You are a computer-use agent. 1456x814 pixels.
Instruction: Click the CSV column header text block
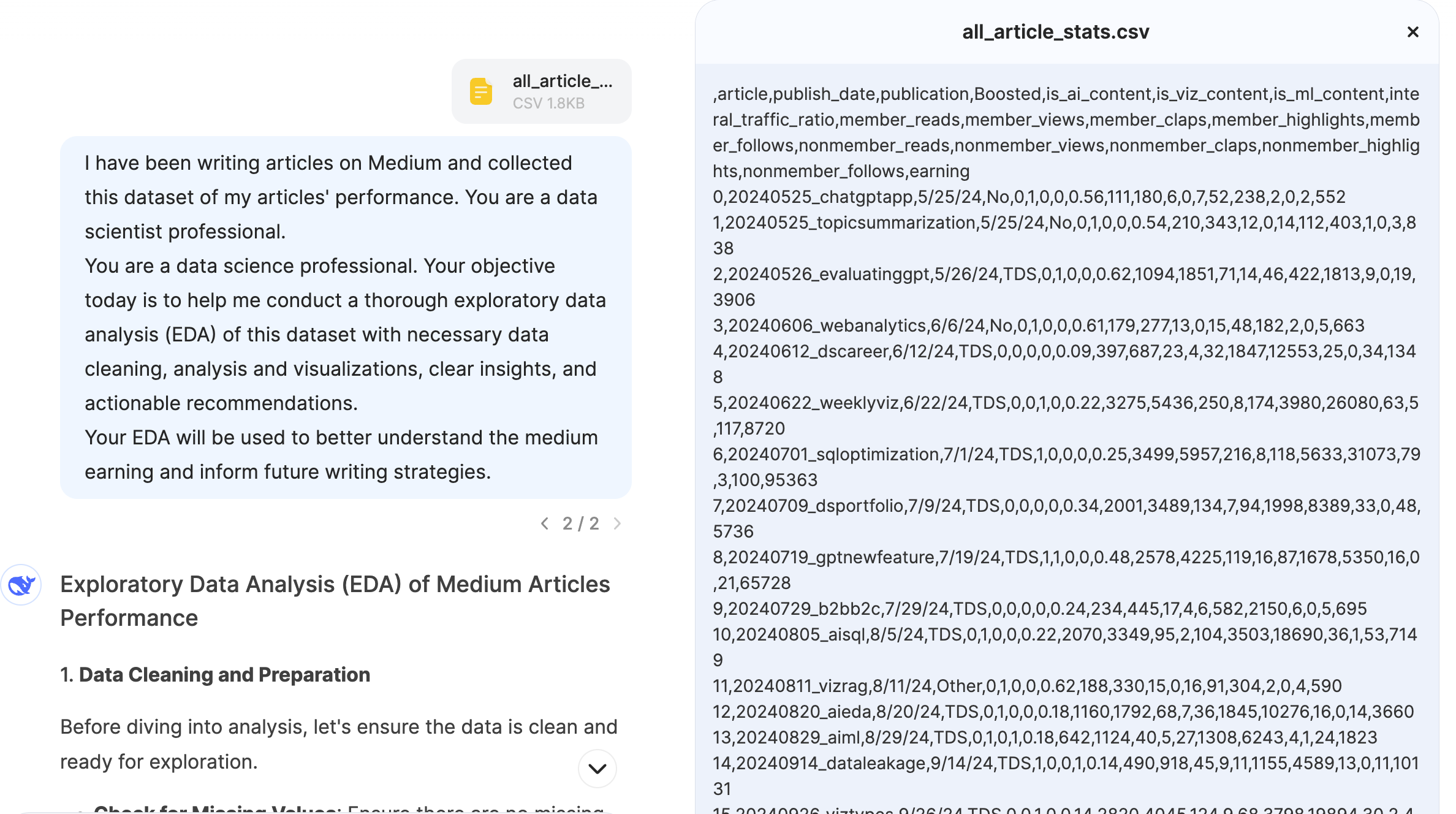[x=1066, y=132]
